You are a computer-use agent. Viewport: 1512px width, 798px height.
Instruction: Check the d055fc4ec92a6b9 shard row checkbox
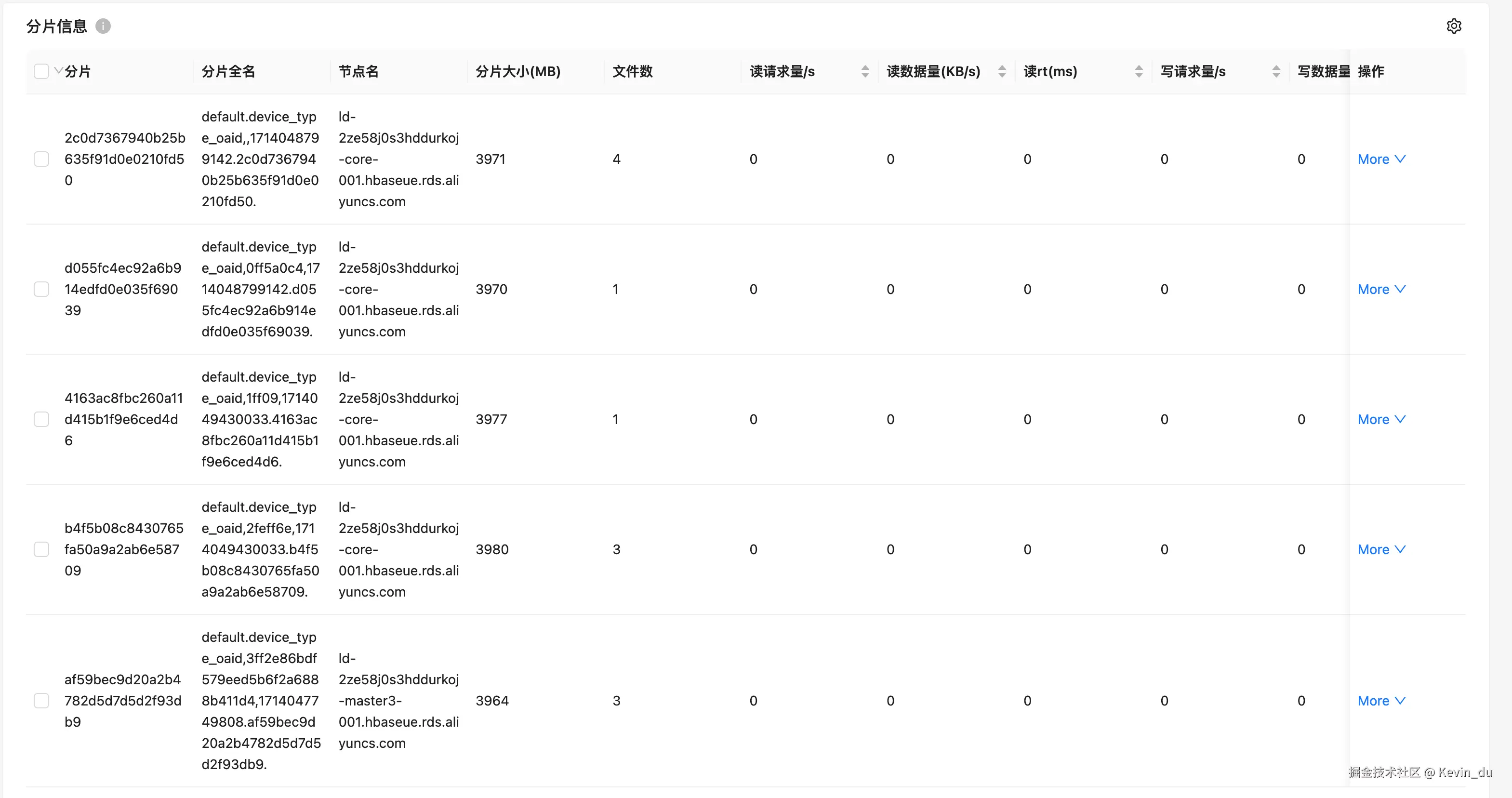(41, 290)
